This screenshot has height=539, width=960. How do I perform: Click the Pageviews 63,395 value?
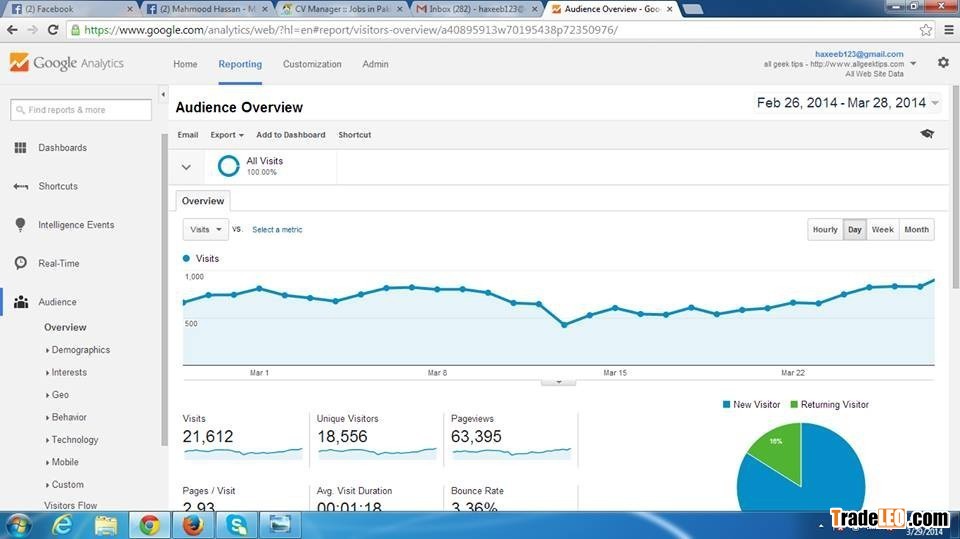(476, 436)
